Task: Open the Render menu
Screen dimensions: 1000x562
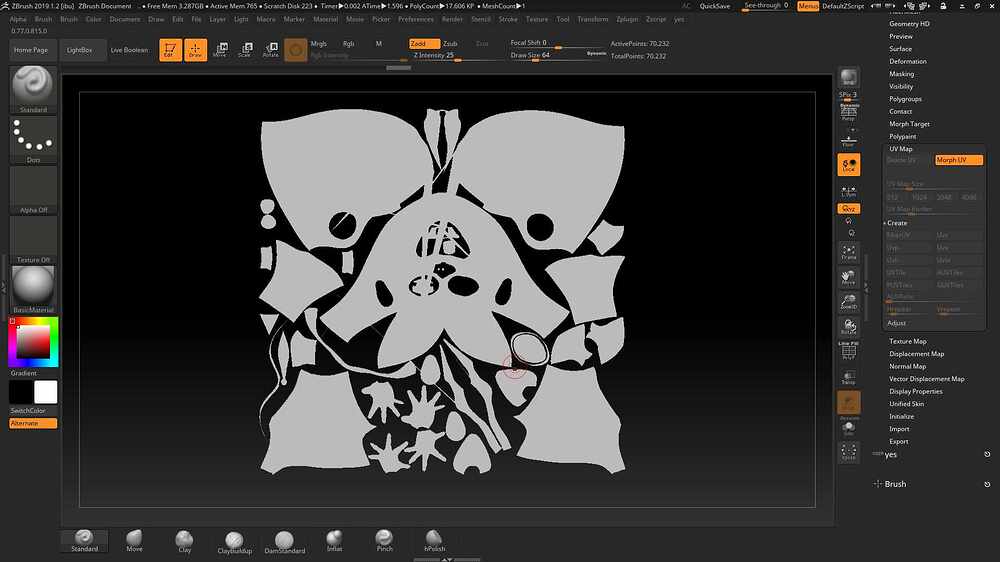Action: [452, 19]
